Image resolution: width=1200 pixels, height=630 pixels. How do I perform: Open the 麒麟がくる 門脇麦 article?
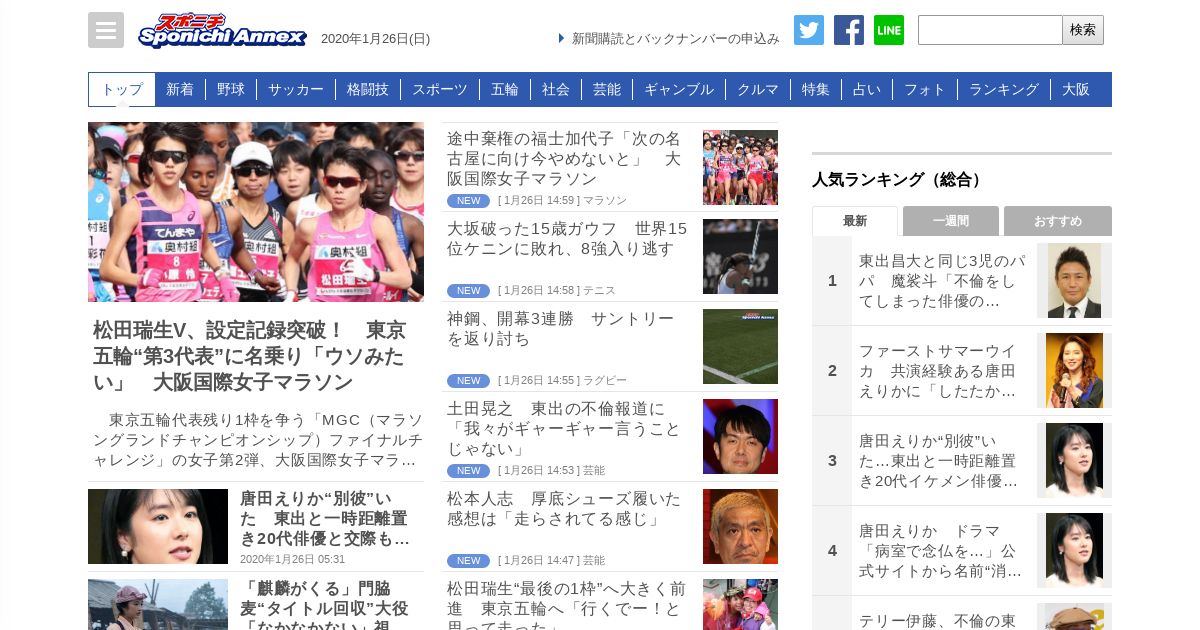326,605
